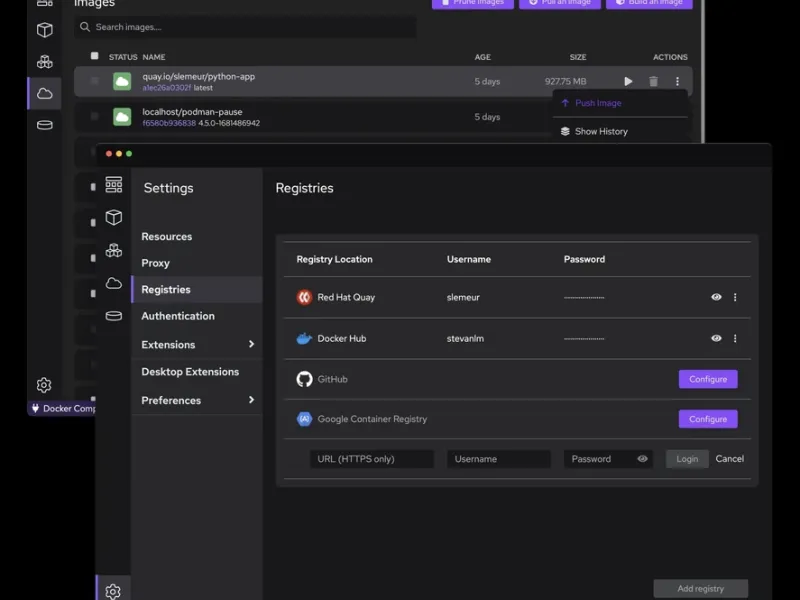Click the Login button
The height and width of the screenshot is (600, 800).
pyautogui.click(x=687, y=459)
